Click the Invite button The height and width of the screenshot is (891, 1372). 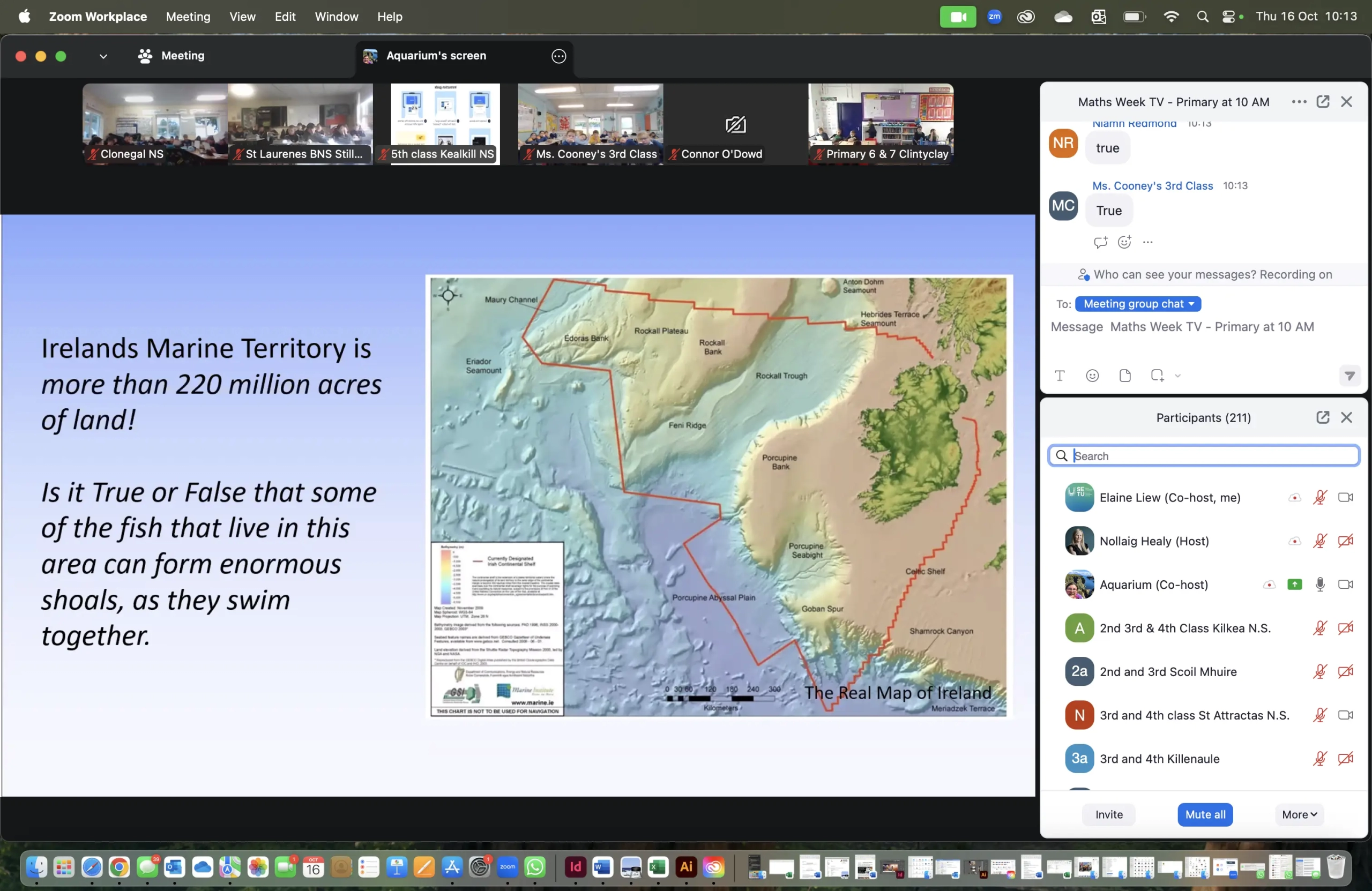pyautogui.click(x=1108, y=814)
